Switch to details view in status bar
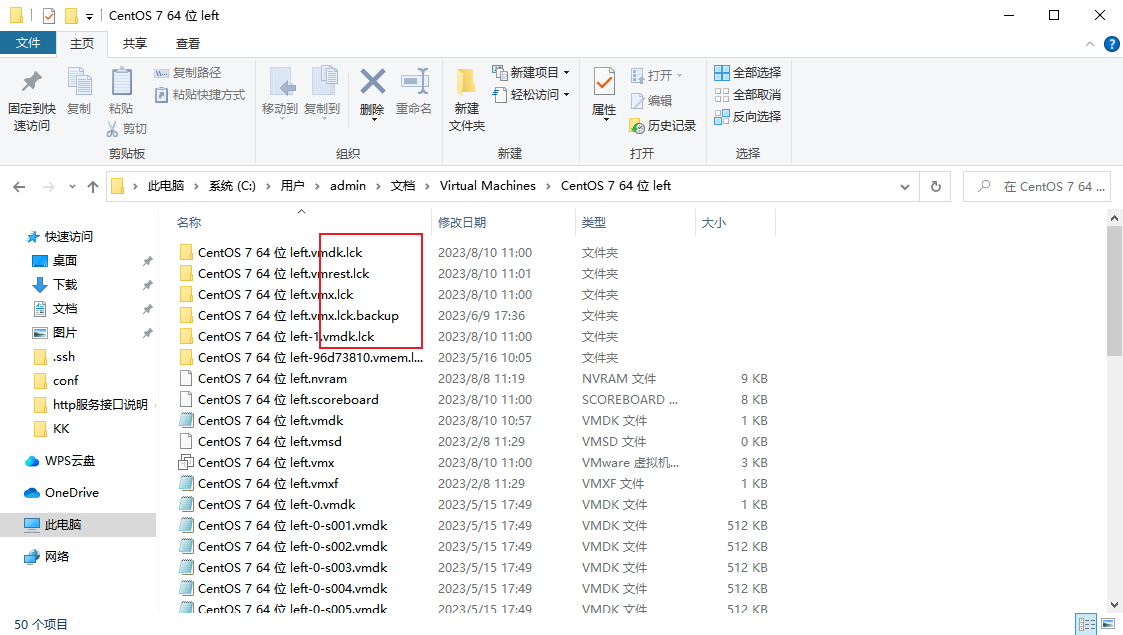 point(1086,624)
